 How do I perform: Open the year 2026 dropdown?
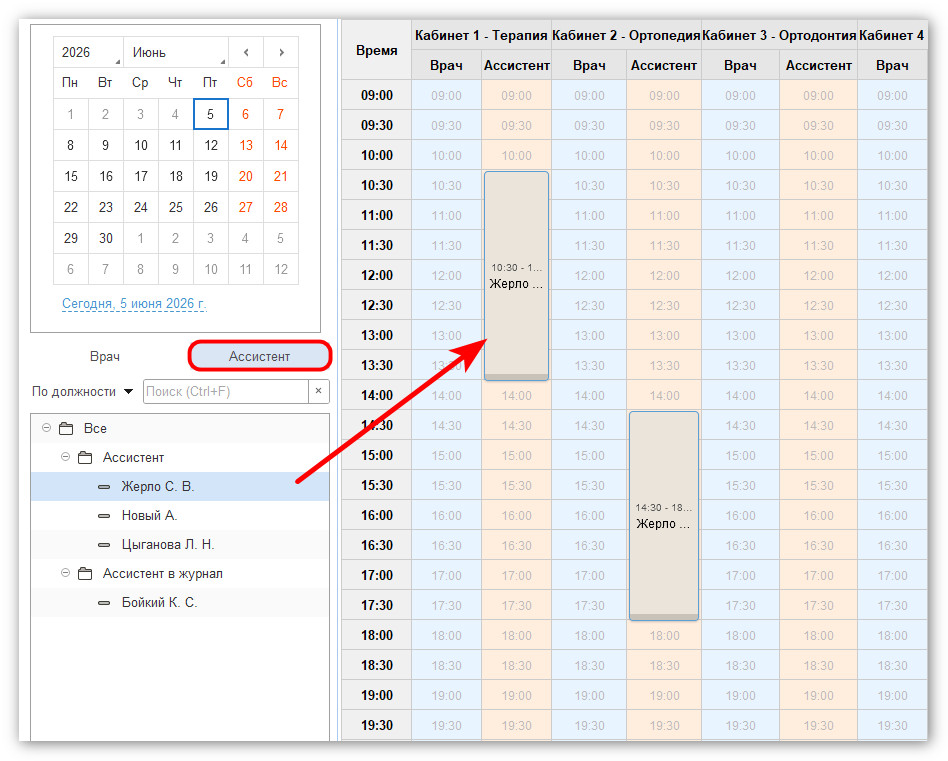pos(88,53)
